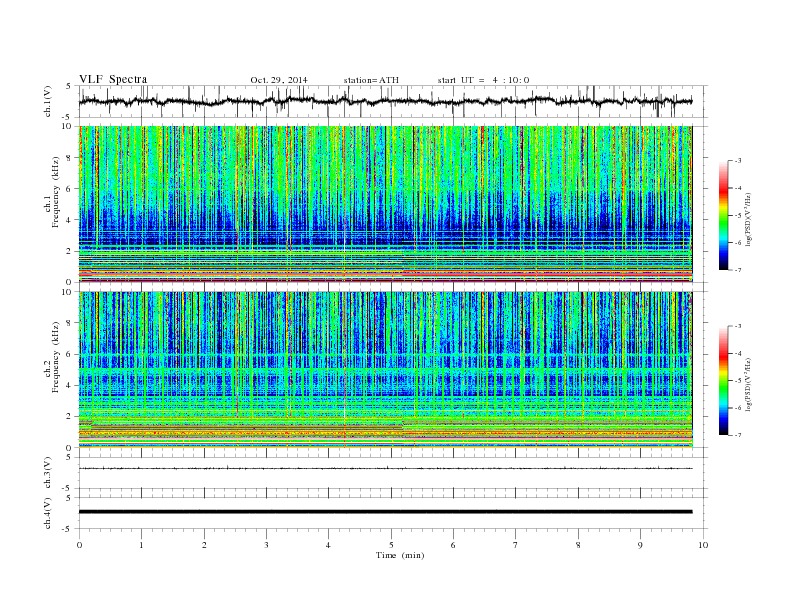Screen dimensions: 792x612
Task: Click the "ch.4(V)" axis label
Action: pyautogui.click(x=47, y=513)
